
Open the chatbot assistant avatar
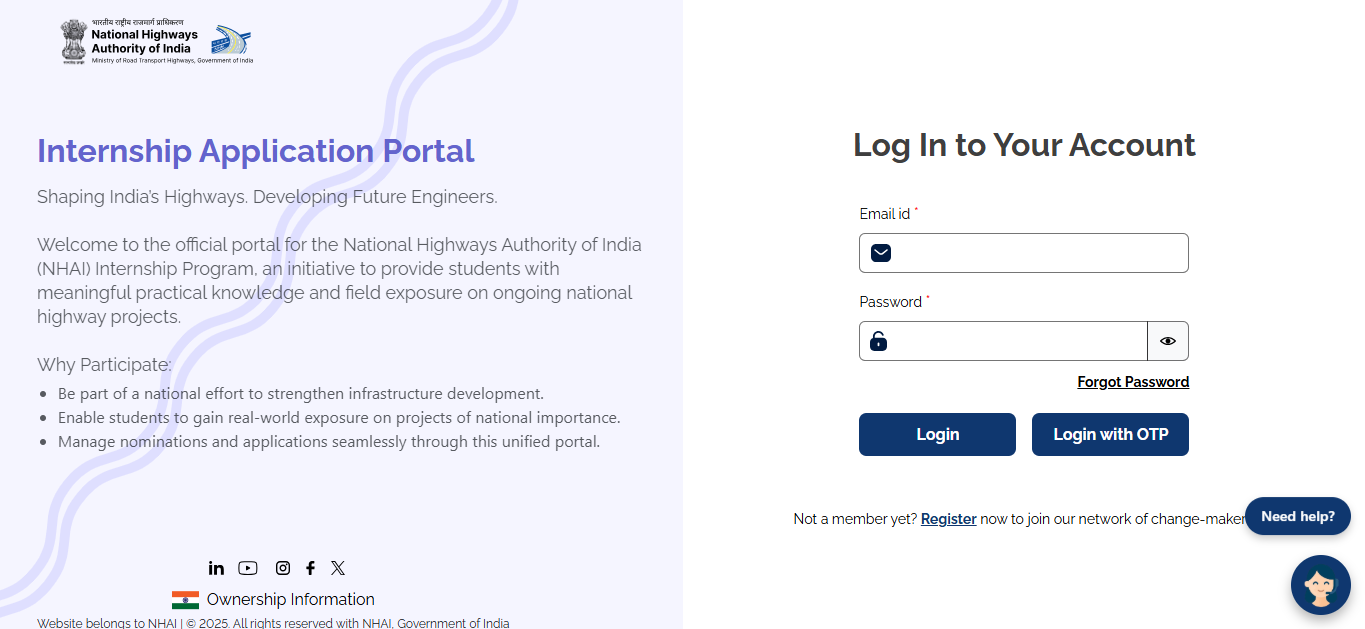pos(1320,585)
